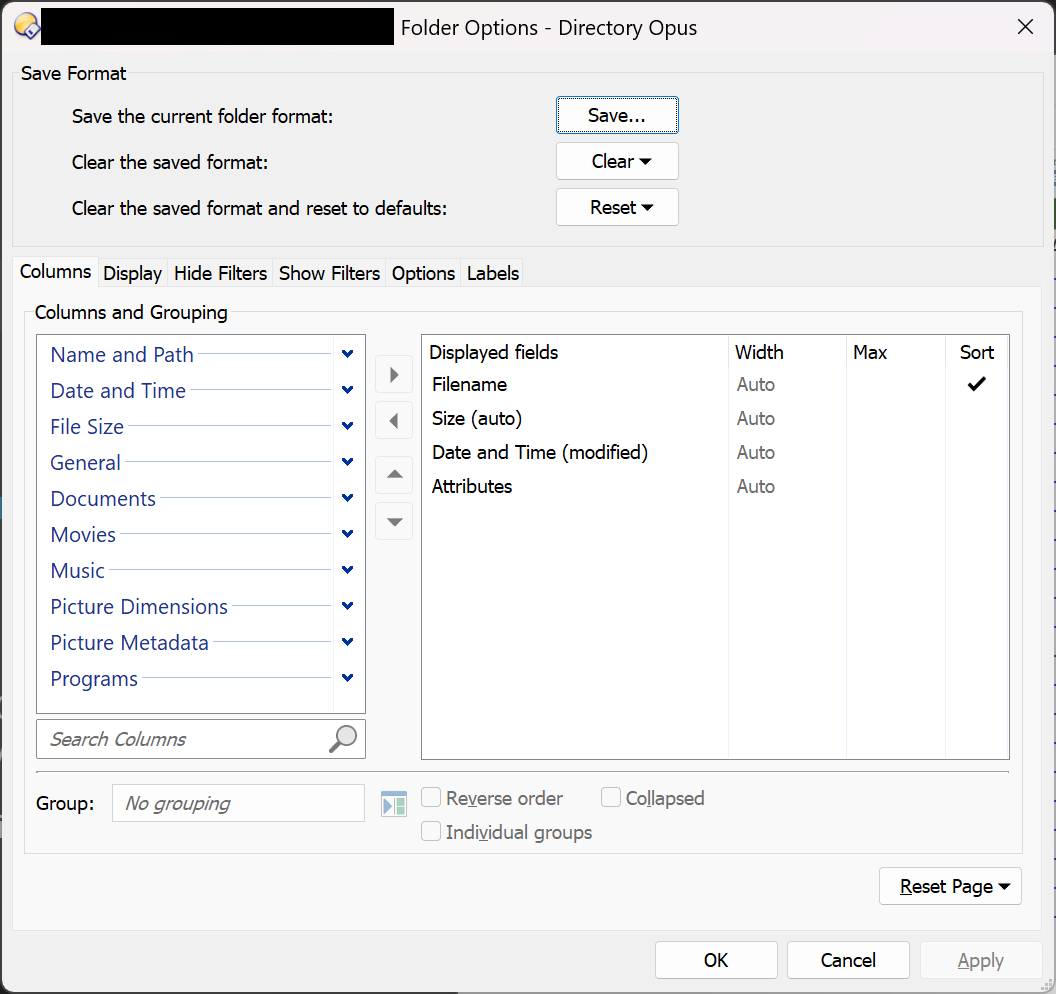Click the remove column left-arrow button
Viewport: 1056px width, 994px height.
pyautogui.click(x=394, y=421)
